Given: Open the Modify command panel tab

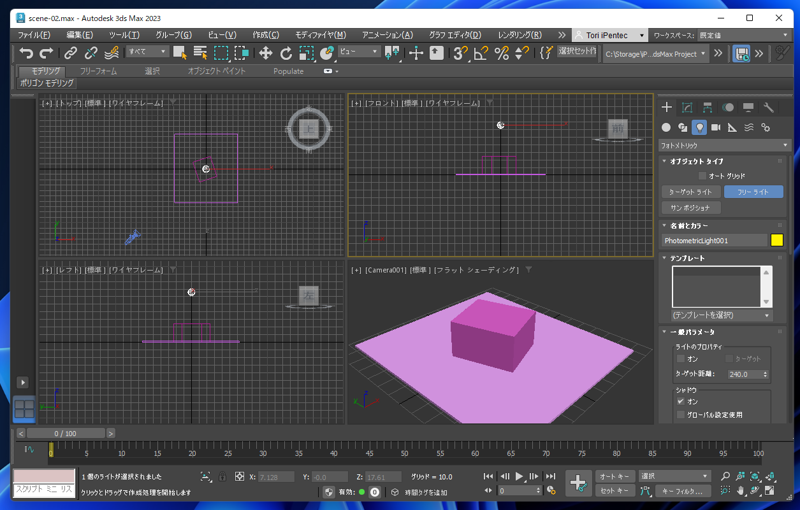Looking at the screenshot, I should pyautogui.click(x=687, y=107).
